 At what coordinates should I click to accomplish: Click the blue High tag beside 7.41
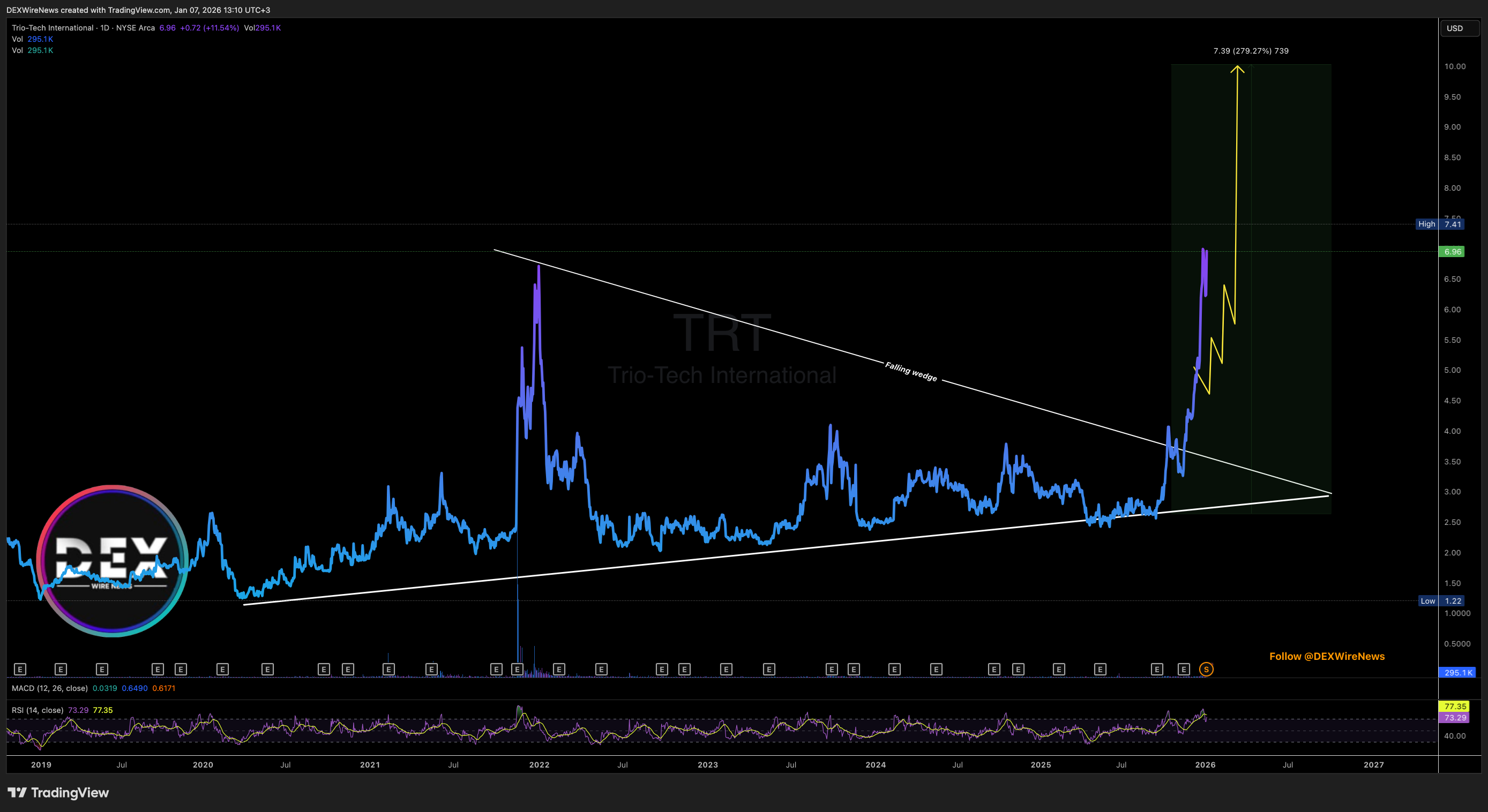[x=1426, y=224]
